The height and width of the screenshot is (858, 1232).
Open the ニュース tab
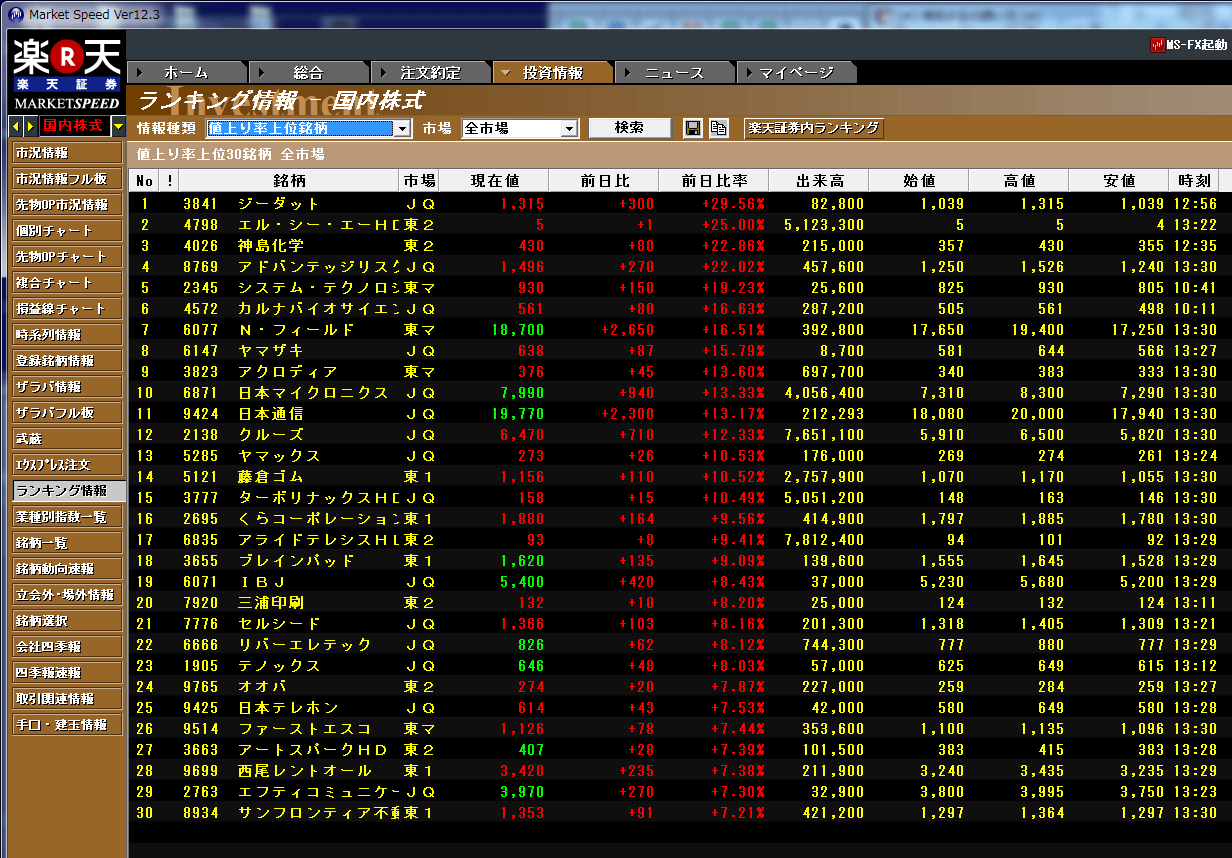(x=675, y=72)
